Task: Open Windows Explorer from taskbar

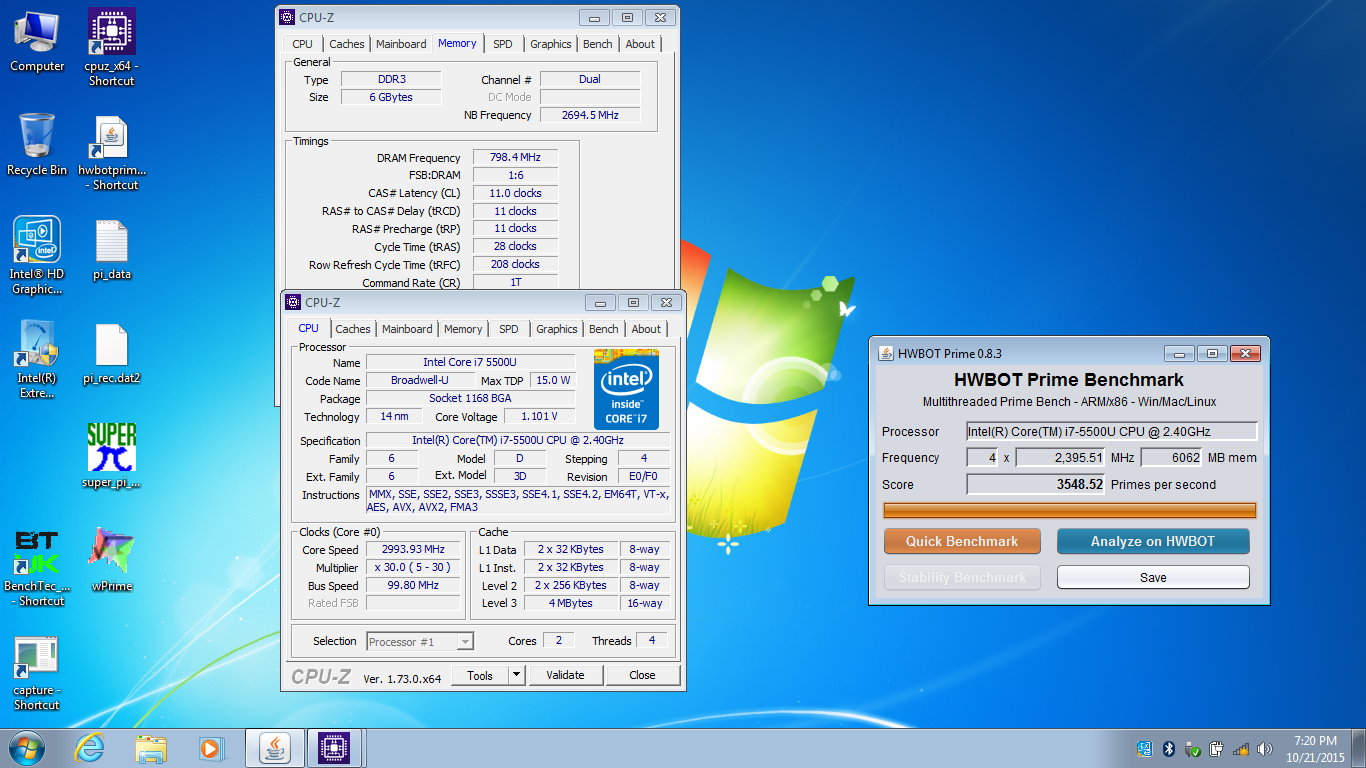Action: tap(151, 748)
